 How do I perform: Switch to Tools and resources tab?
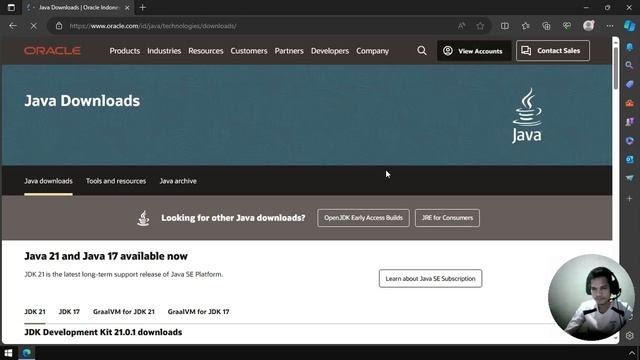[x=116, y=181]
